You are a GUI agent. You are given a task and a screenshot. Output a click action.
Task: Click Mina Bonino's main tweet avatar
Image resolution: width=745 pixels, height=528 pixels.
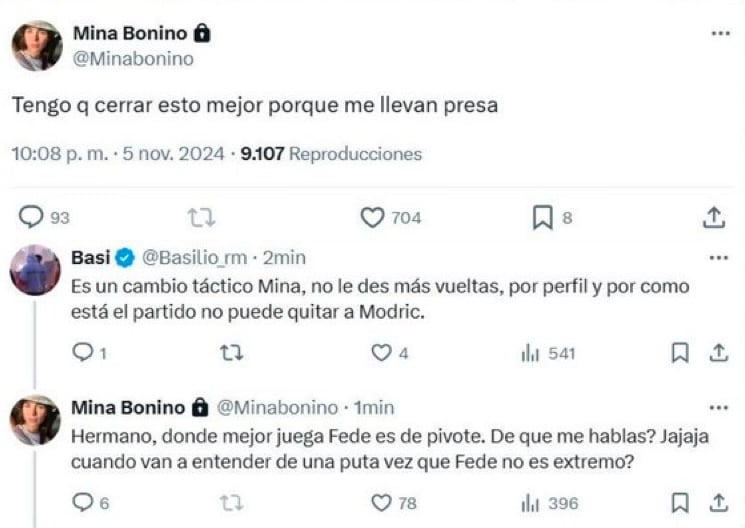click(x=36, y=45)
